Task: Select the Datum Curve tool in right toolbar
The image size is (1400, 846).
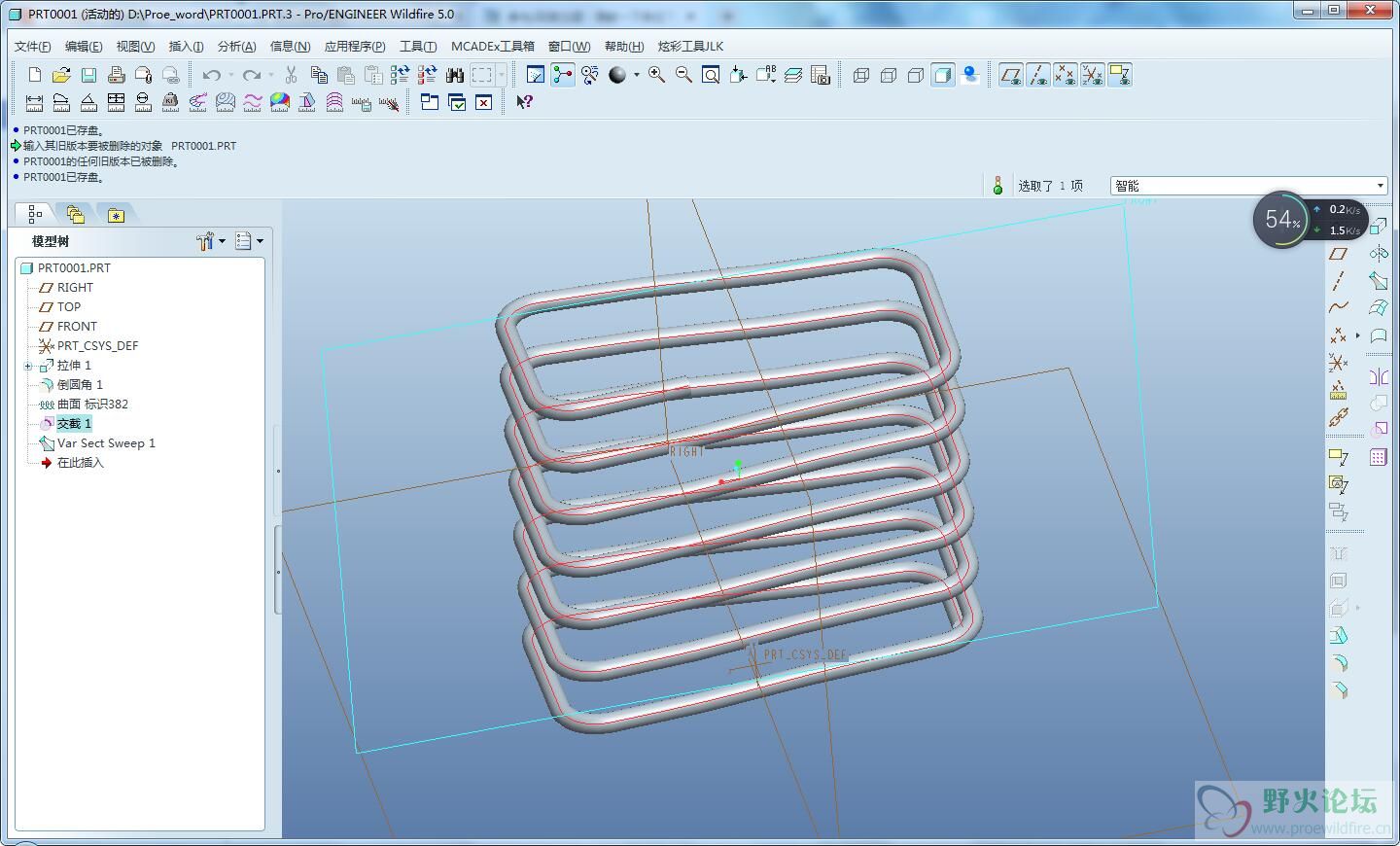Action: [x=1339, y=307]
